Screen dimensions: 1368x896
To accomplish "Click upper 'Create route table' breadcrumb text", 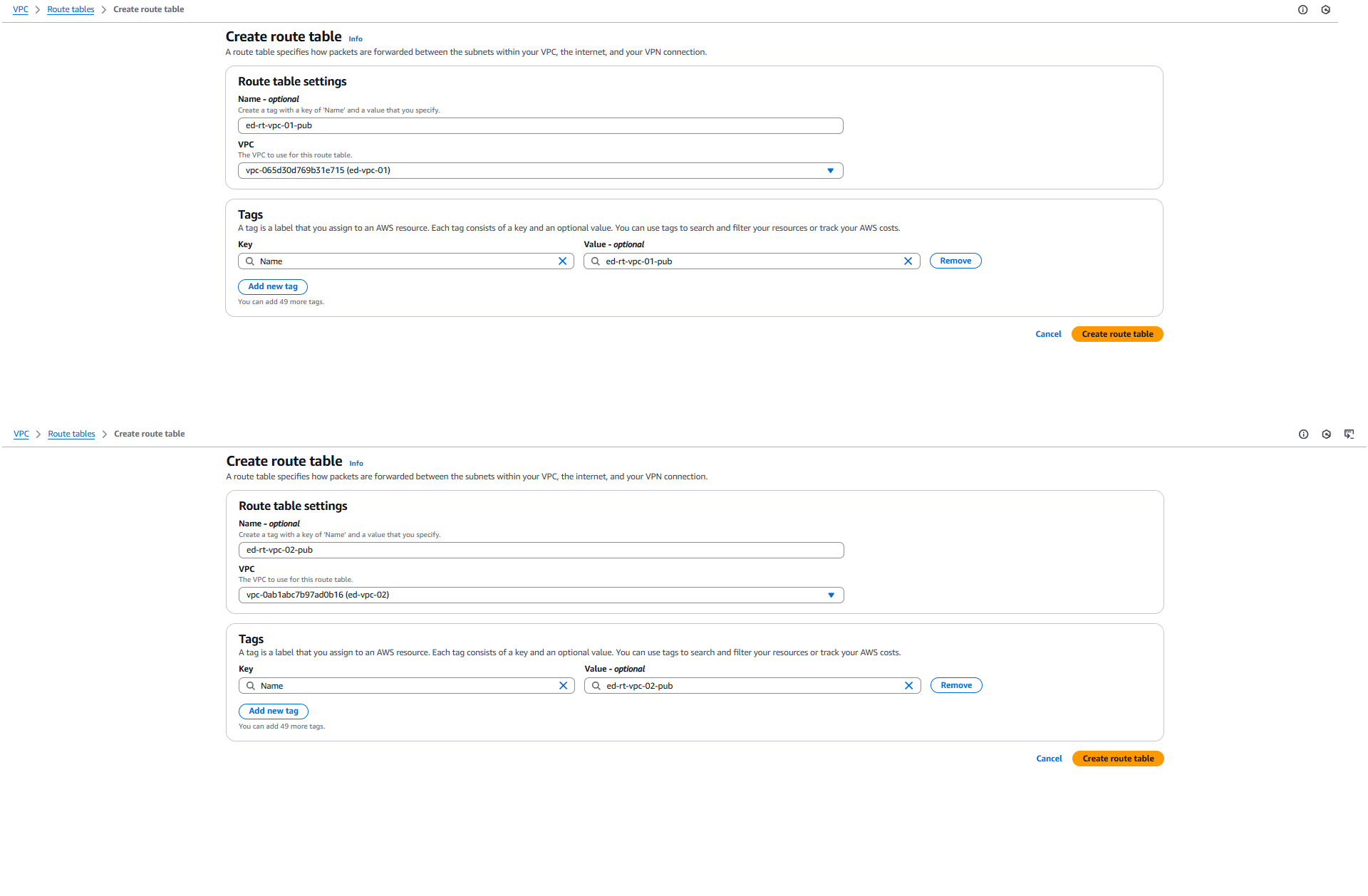I will pos(148,10).
